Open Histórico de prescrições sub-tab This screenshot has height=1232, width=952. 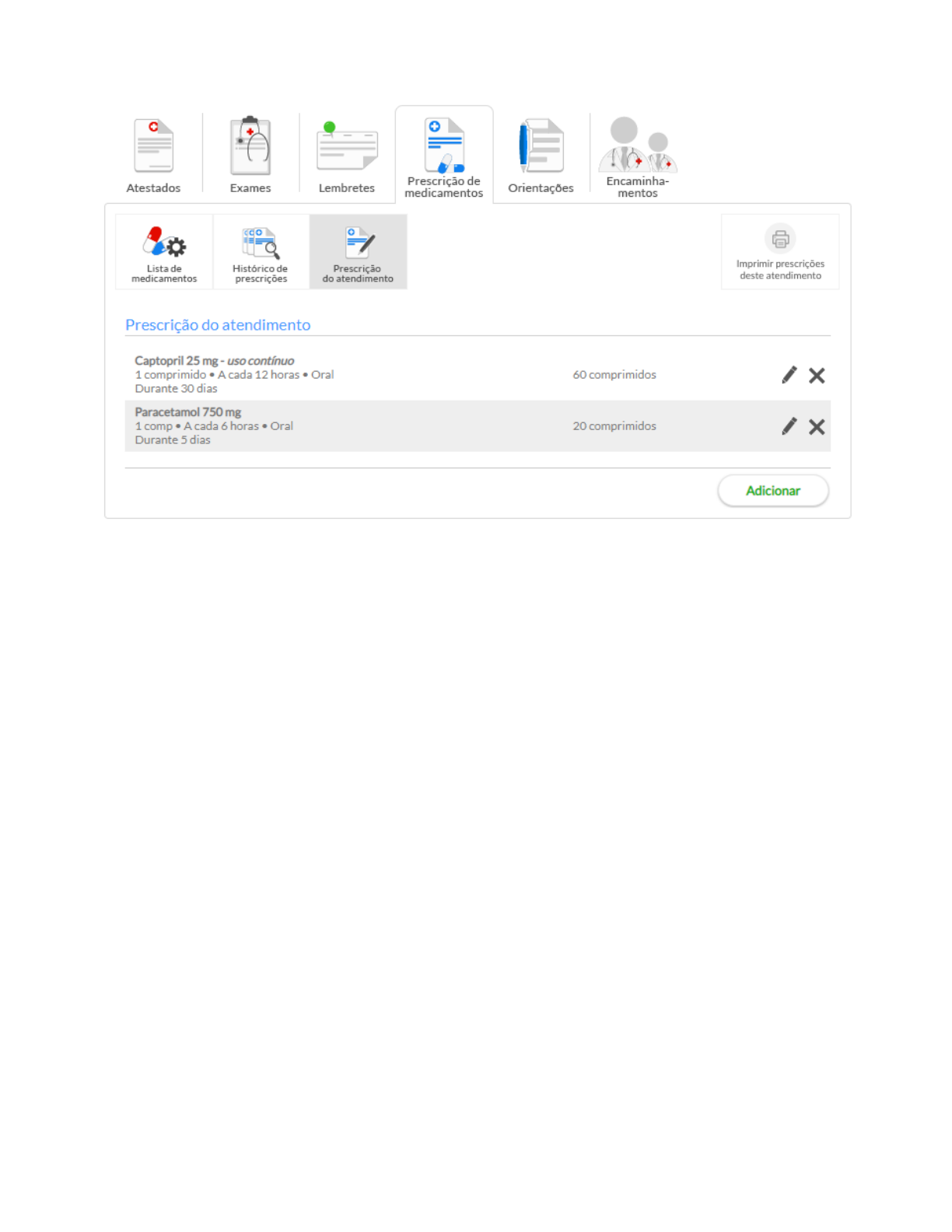click(x=261, y=252)
